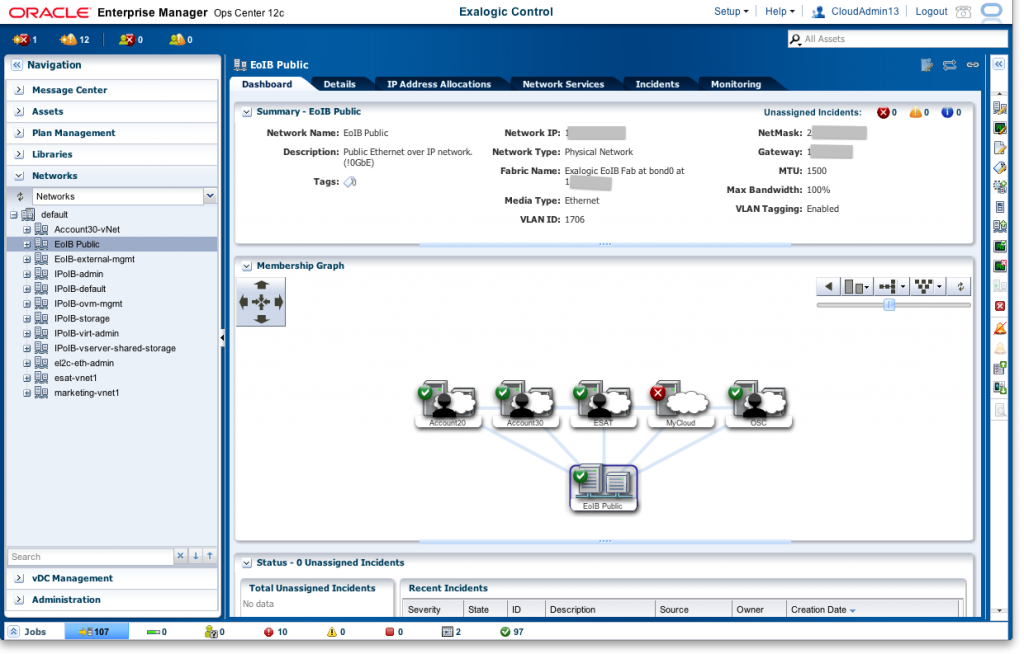Select the Account20 node in the graph

tap(448, 404)
